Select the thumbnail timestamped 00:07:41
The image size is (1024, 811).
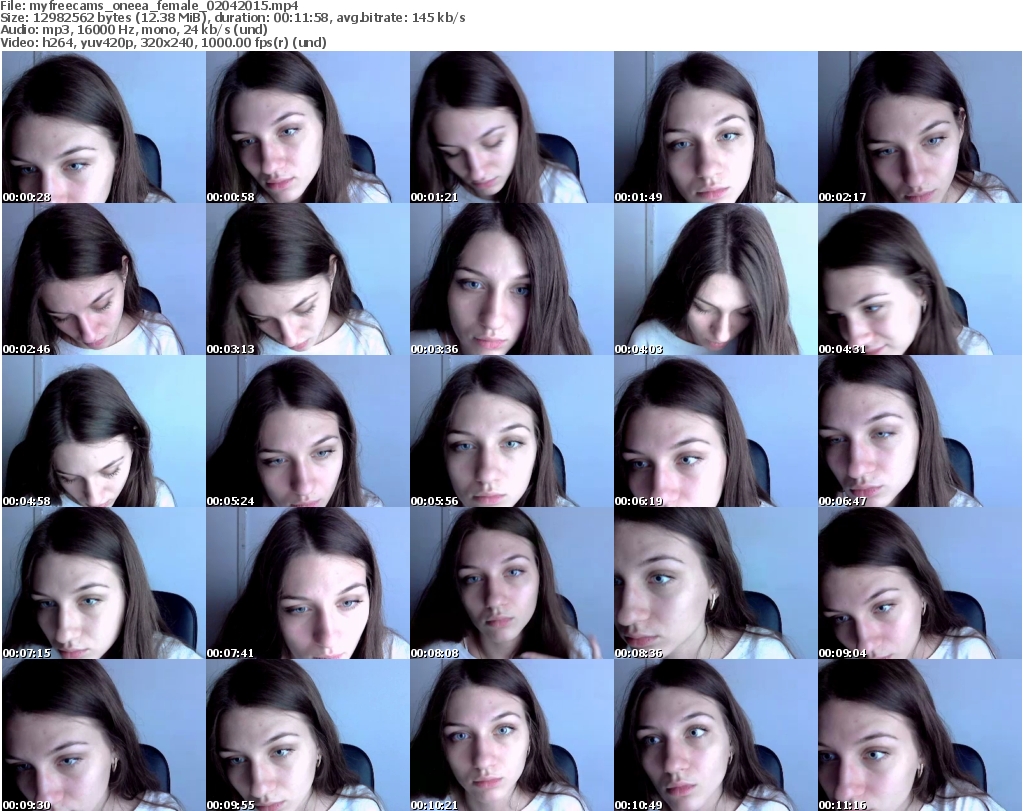(x=308, y=583)
